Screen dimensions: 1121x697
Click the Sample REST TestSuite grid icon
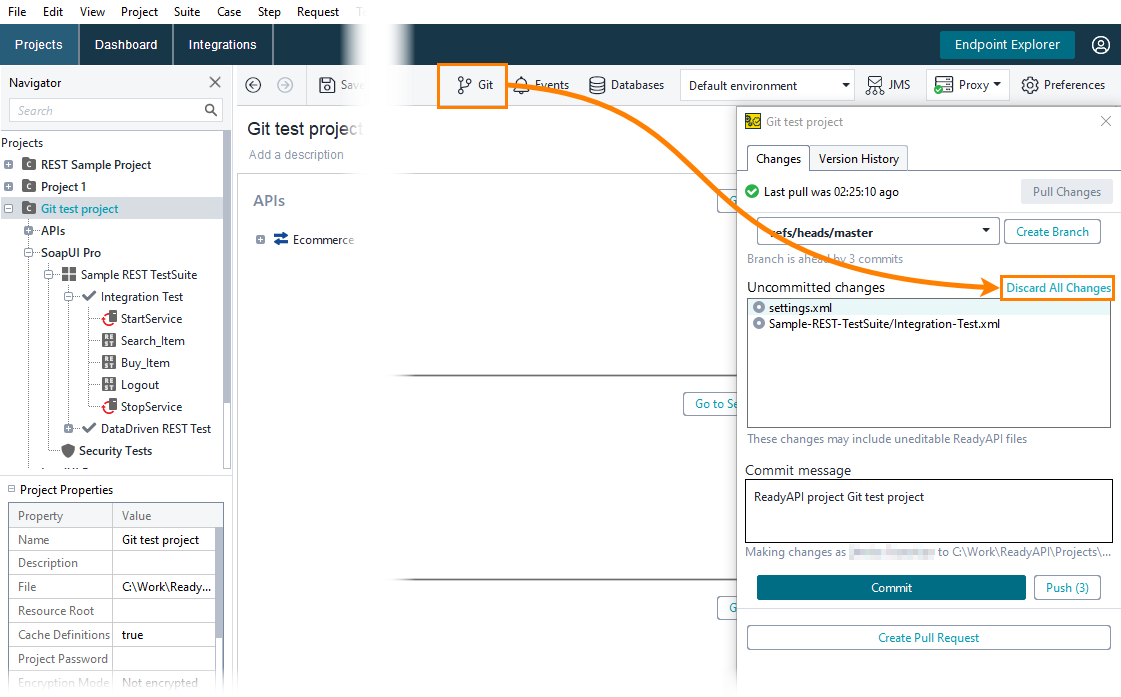[69, 275]
